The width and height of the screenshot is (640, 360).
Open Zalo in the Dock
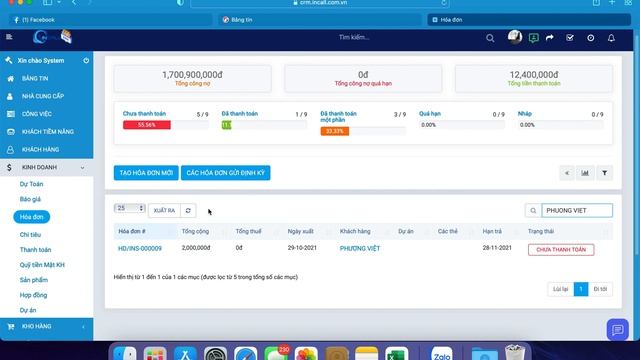(442, 354)
